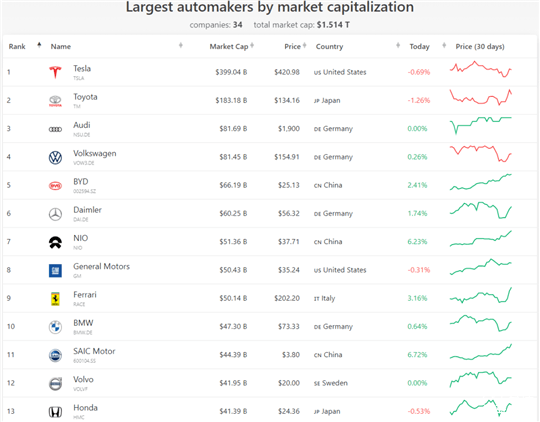Click BMW's price $73.33
The width and height of the screenshot is (540, 422).
coord(289,327)
